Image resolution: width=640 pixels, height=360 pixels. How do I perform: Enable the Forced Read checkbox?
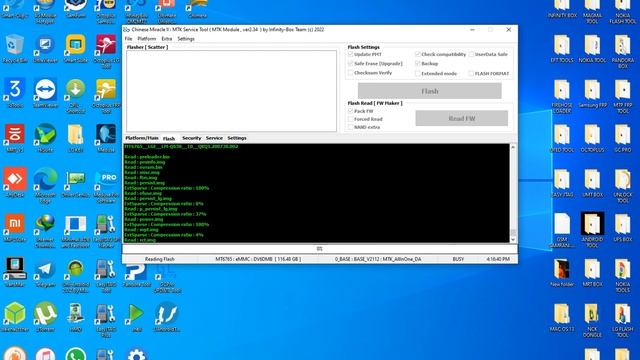pyautogui.click(x=350, y=119)
